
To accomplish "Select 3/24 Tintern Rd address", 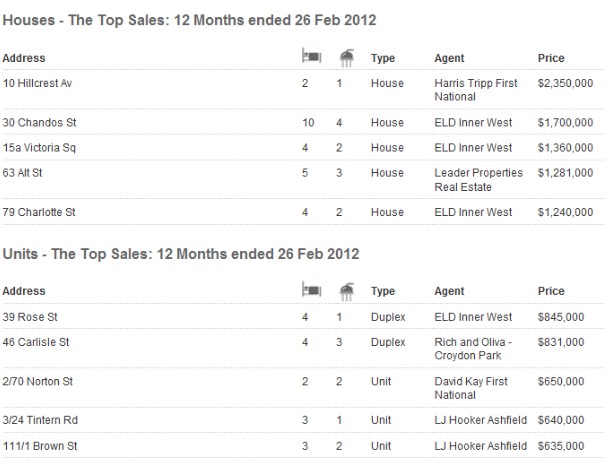I will pyautogui.click(x=40, y=420).
